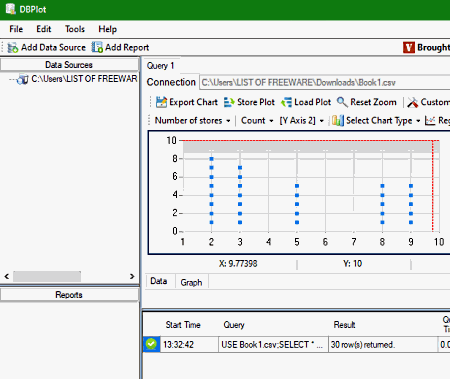Click the Brought text next to the V logo

click(x=433, y=47)
